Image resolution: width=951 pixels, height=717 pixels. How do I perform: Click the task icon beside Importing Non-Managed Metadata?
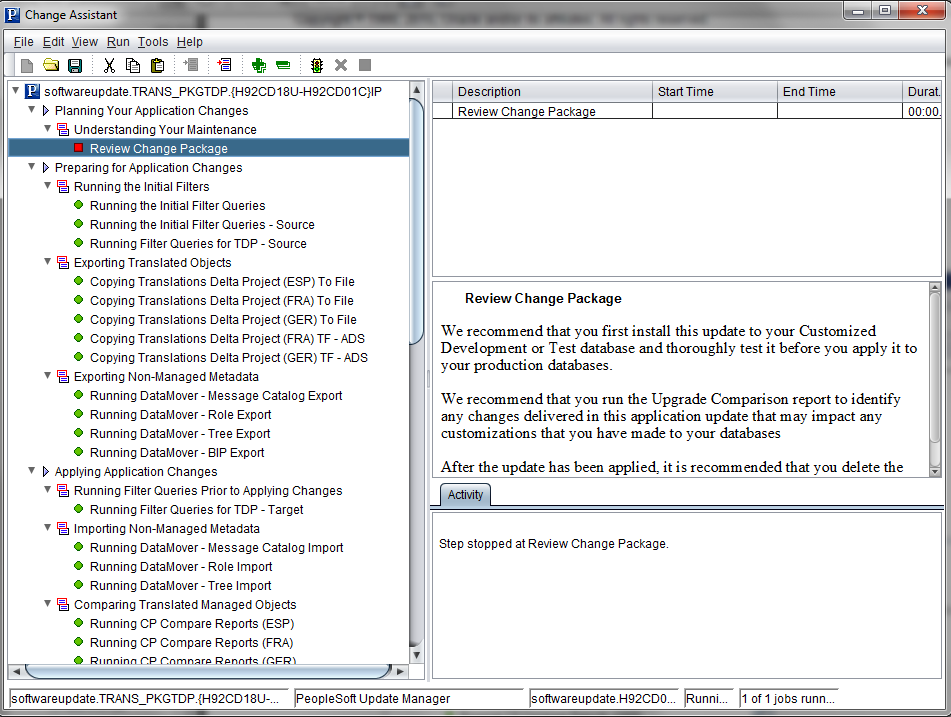[x=63, y=528]
